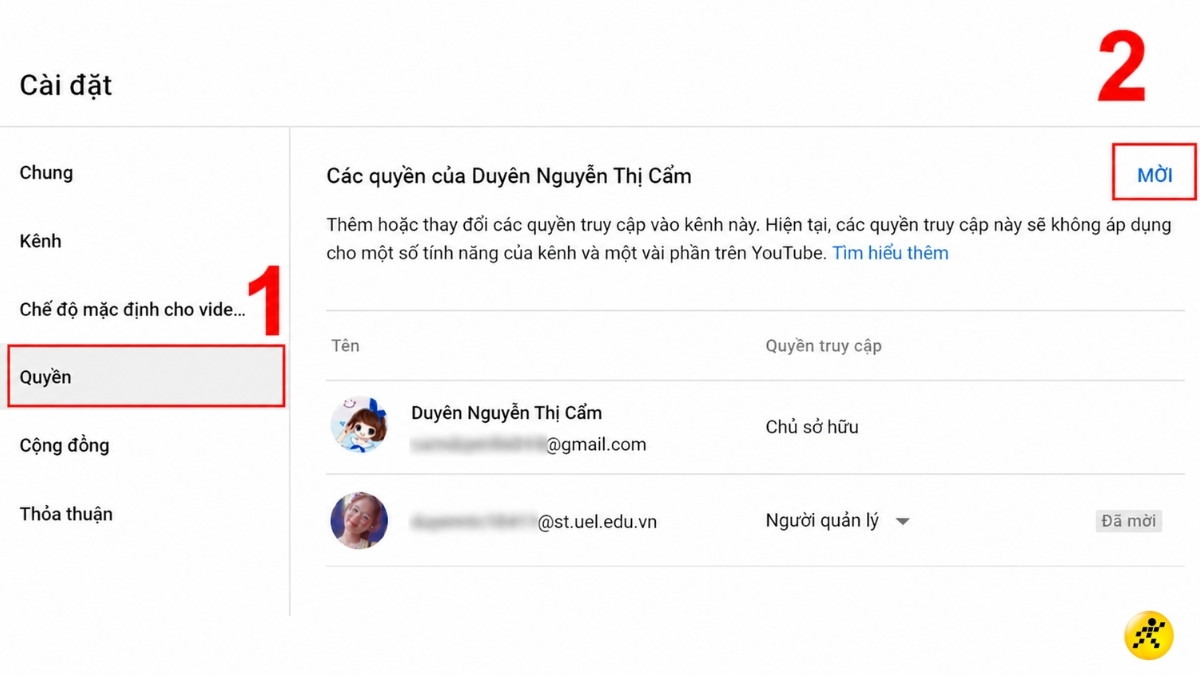This screenshot has width=1200, height=675.
Task: Click the name Duyên Nguyễn Thị Cẩm in list
Action: coord(506,413)
